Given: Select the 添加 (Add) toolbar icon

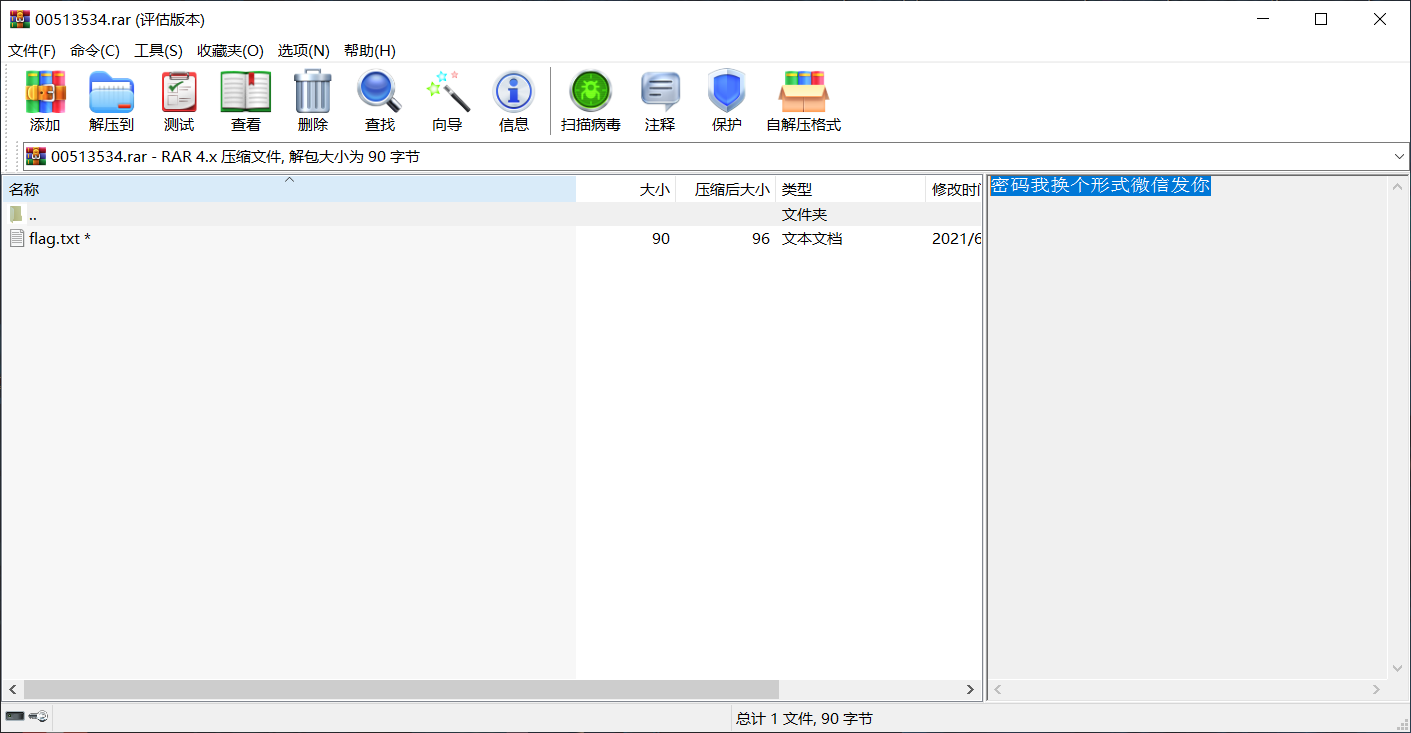Looking at the screenshot, I should coord(44,100).
